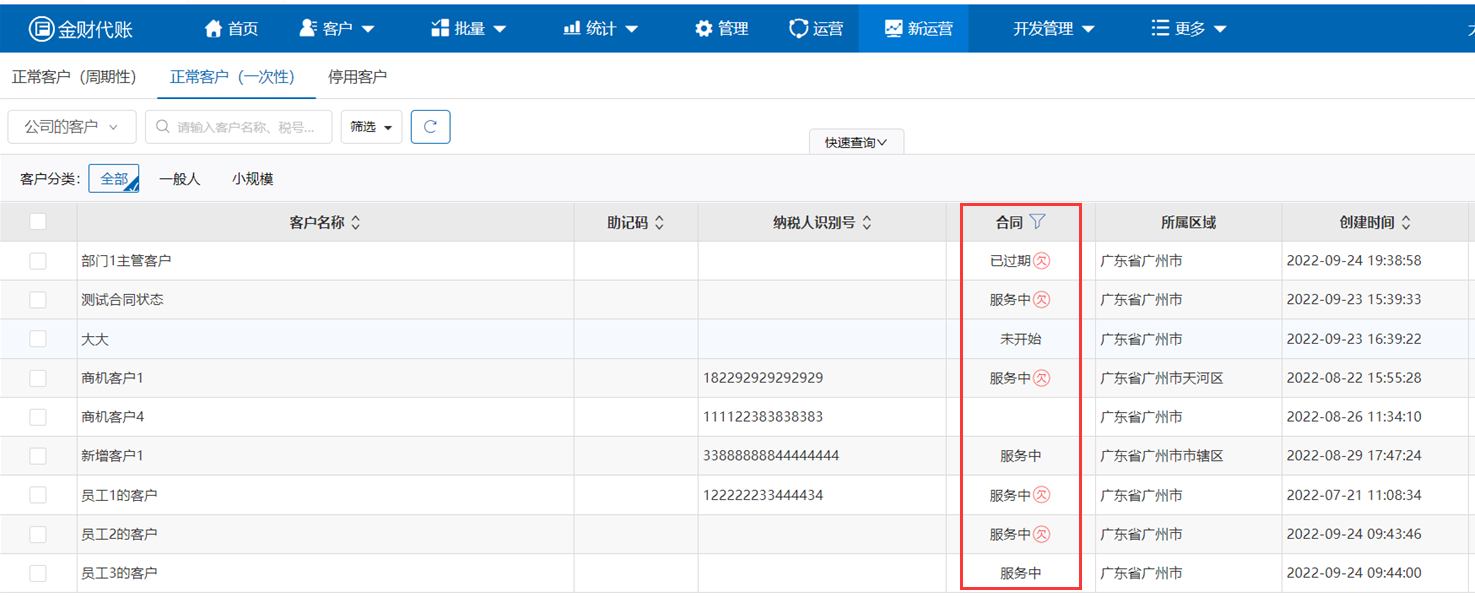Click sort icon next to 客户名称 header
Image resolution: width=1475 pixels, height=597 pixels.
355,223
